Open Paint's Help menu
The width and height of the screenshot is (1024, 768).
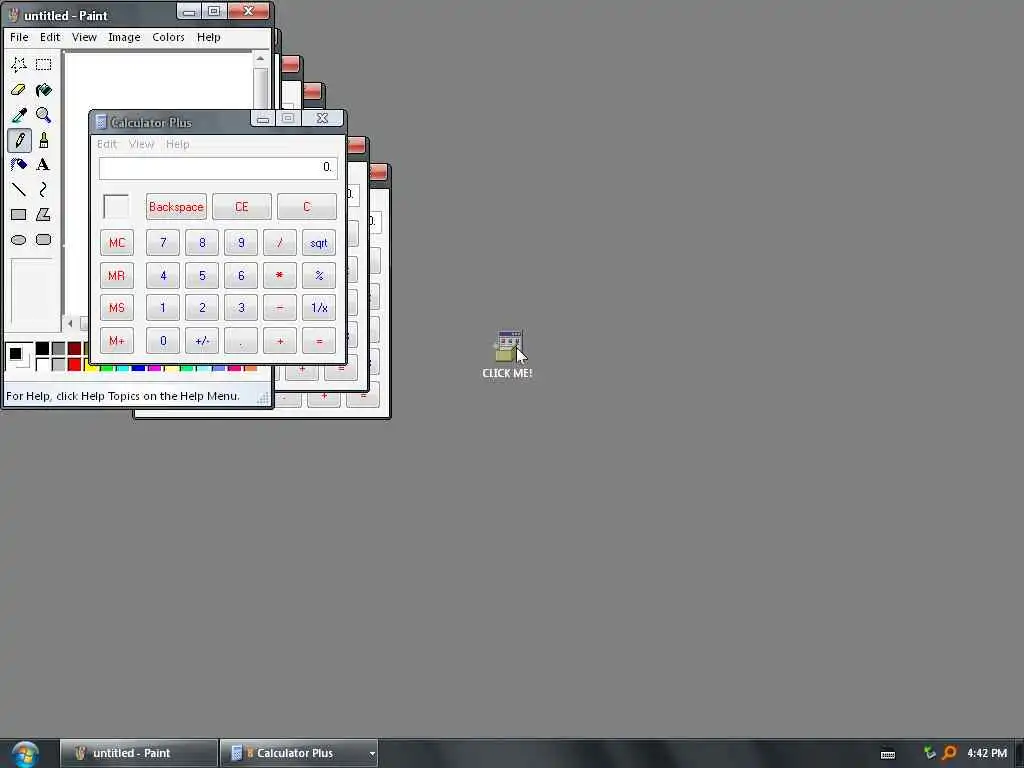tap(209, 37)
